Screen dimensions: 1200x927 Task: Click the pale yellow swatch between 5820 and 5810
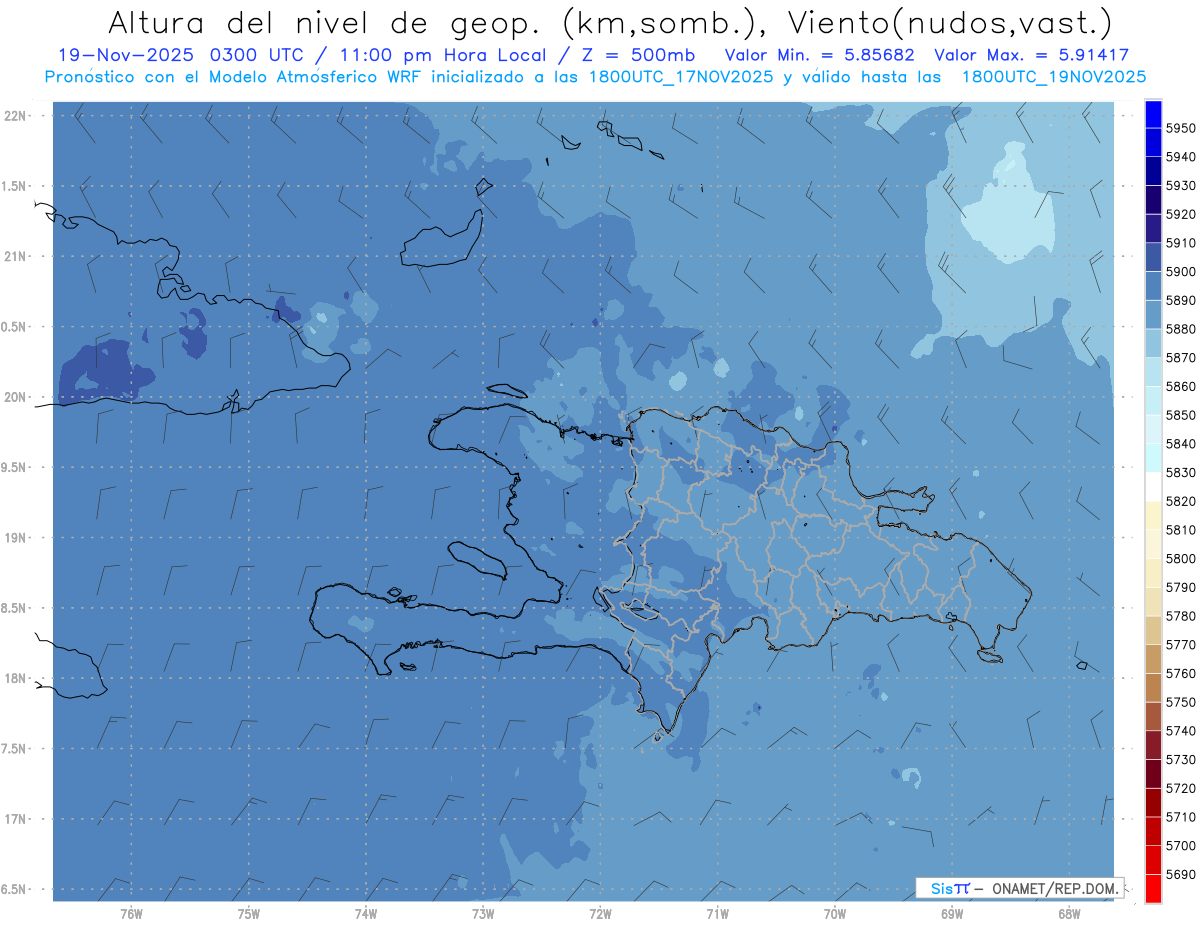point(1153,515)
